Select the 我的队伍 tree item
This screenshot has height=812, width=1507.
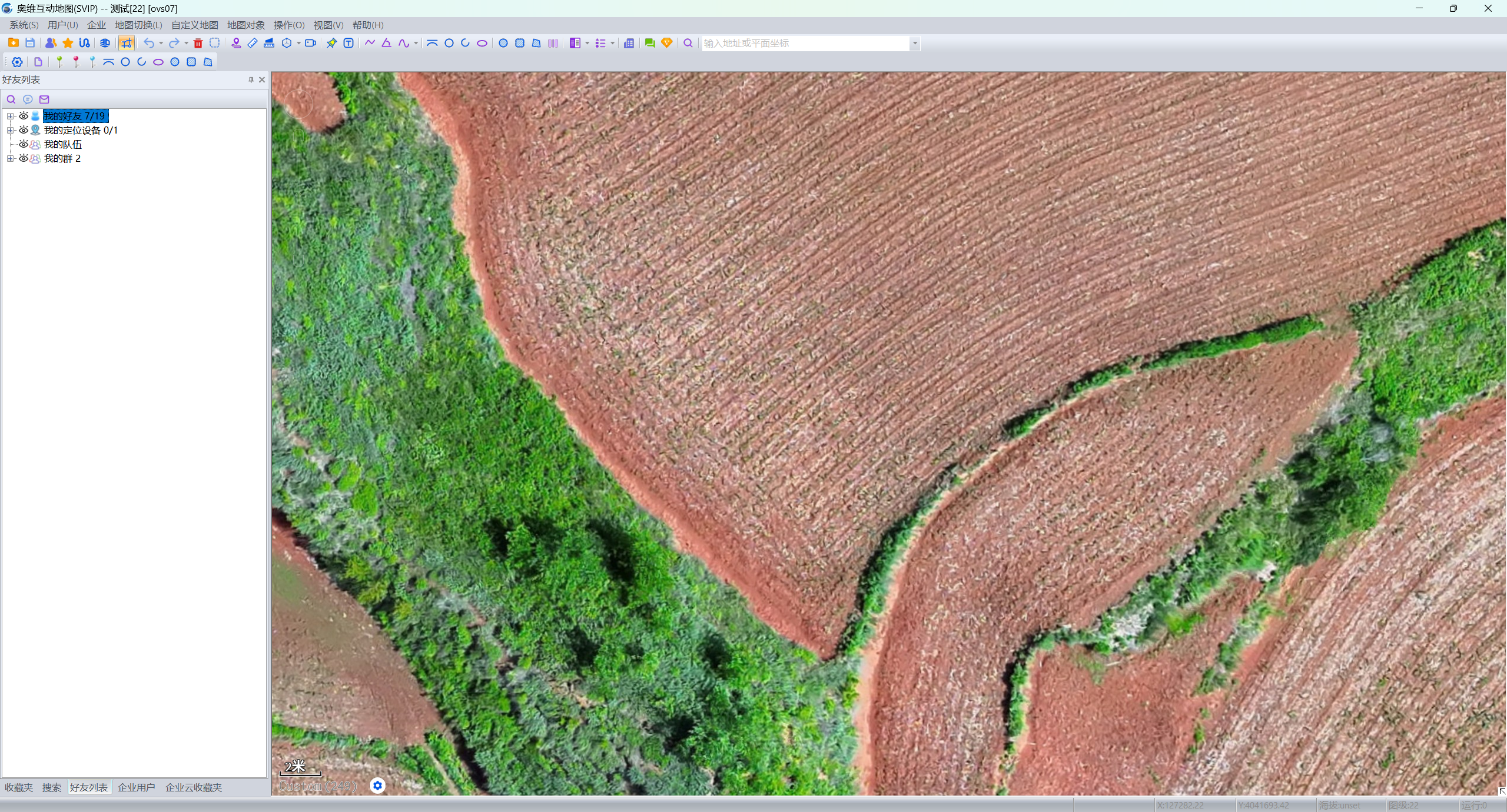tap(63, 144)
